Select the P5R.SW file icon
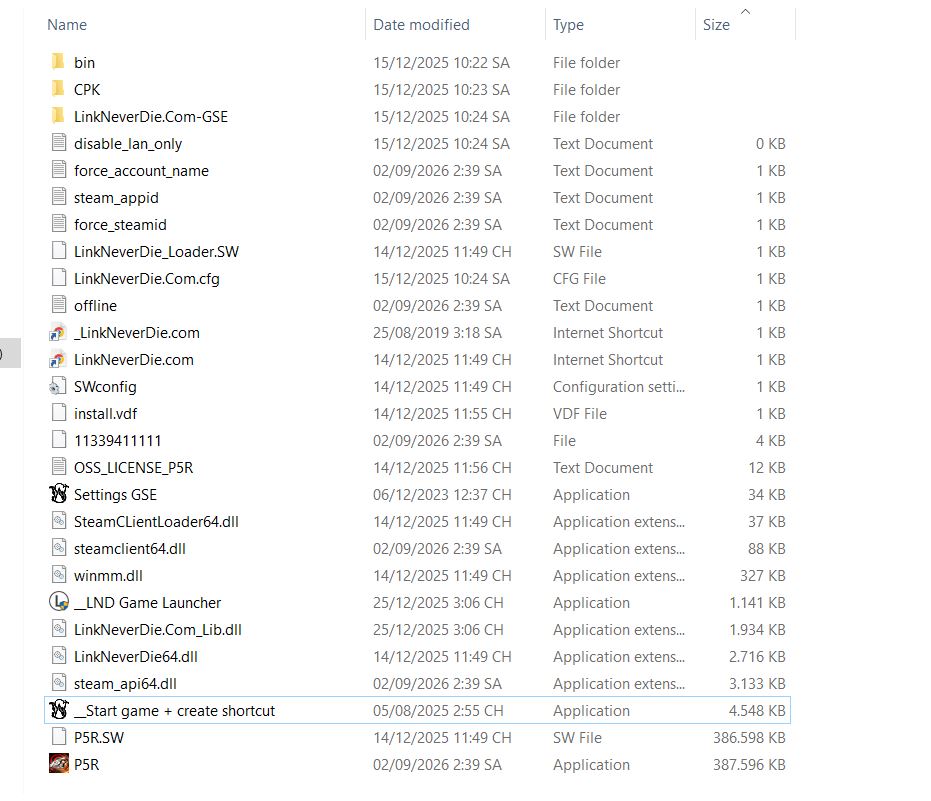Screen dimensions: 931x801 click(58, 737)
